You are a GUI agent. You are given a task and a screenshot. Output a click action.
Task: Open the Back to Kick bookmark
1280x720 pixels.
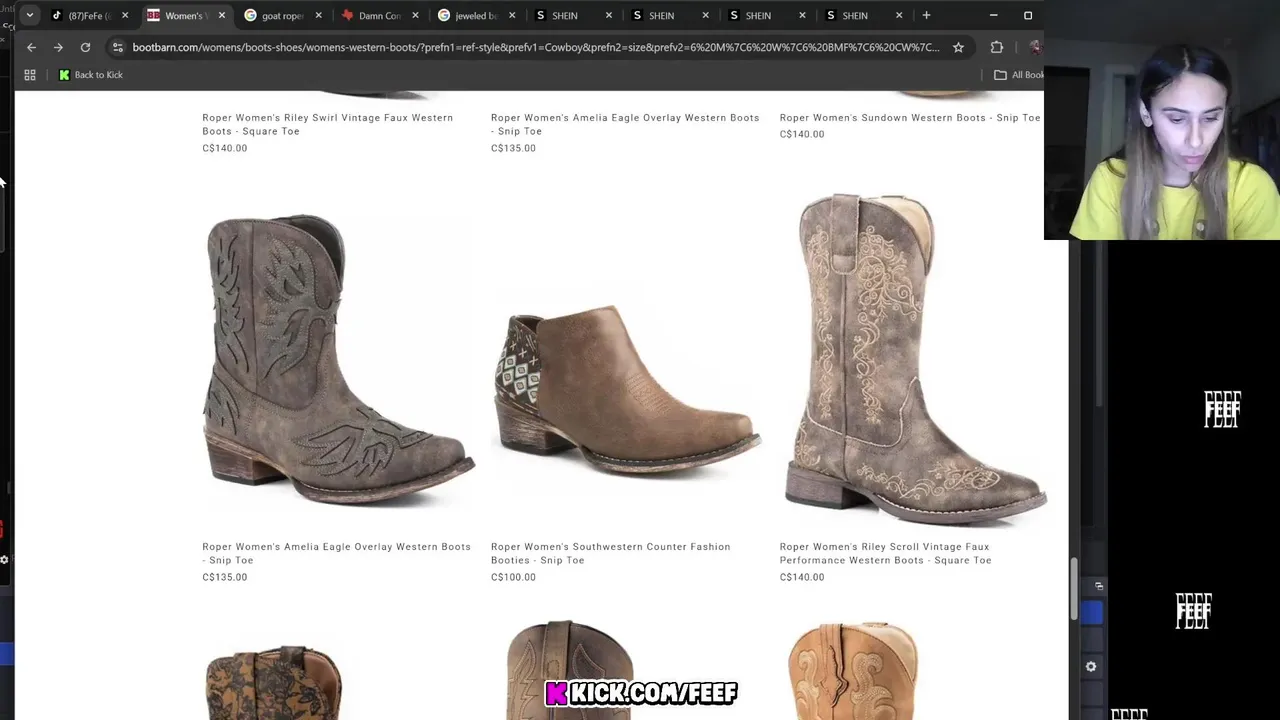click(91, 75)
